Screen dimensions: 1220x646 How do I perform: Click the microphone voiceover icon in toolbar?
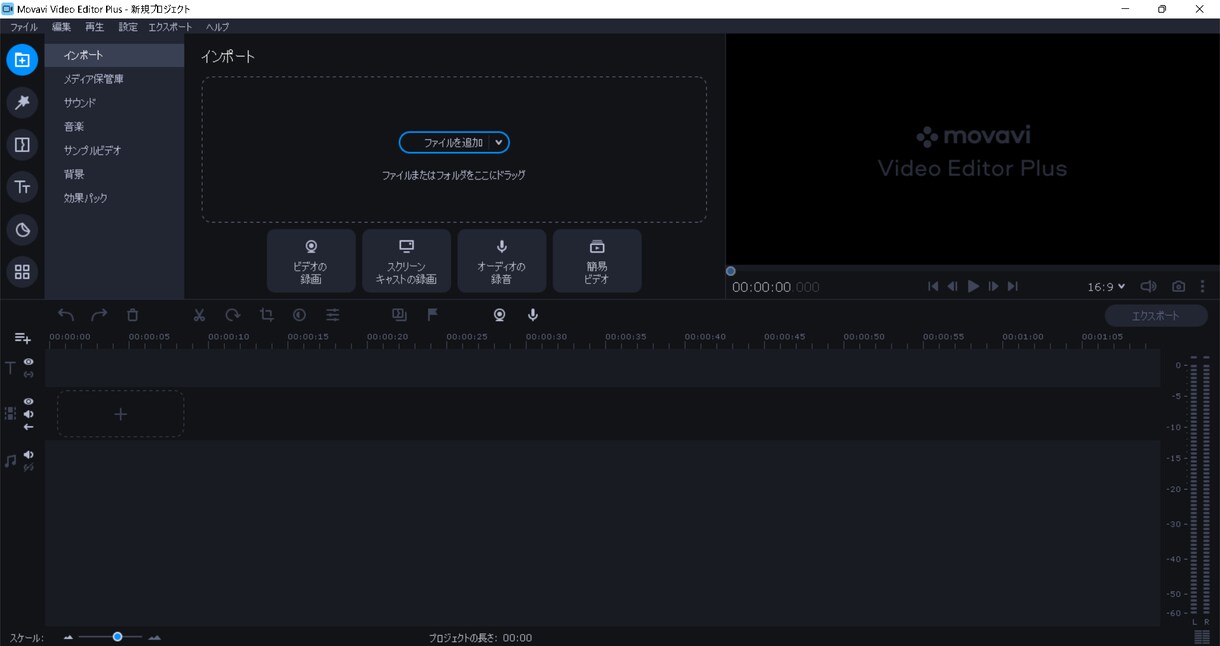[x=533, y=315]
